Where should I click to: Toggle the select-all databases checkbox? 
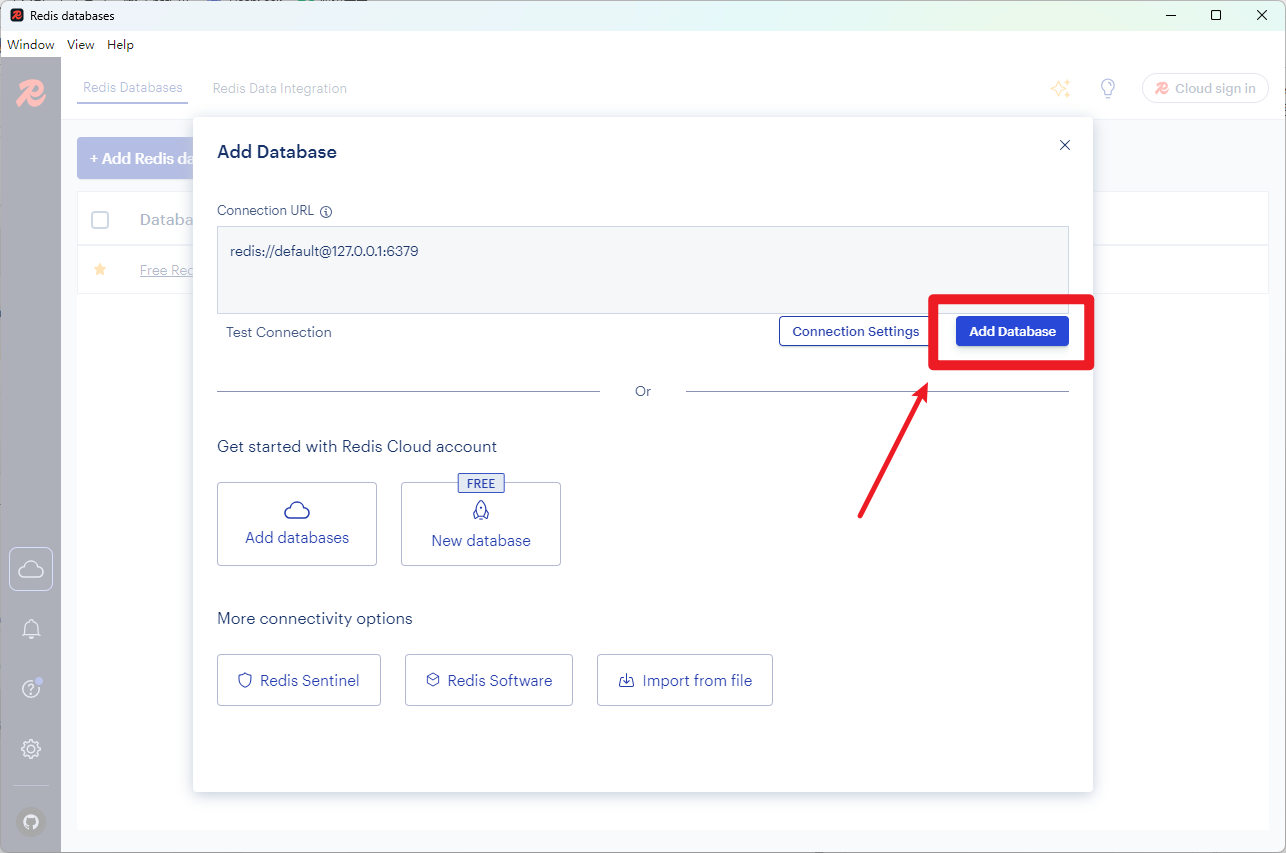[100, 220]
